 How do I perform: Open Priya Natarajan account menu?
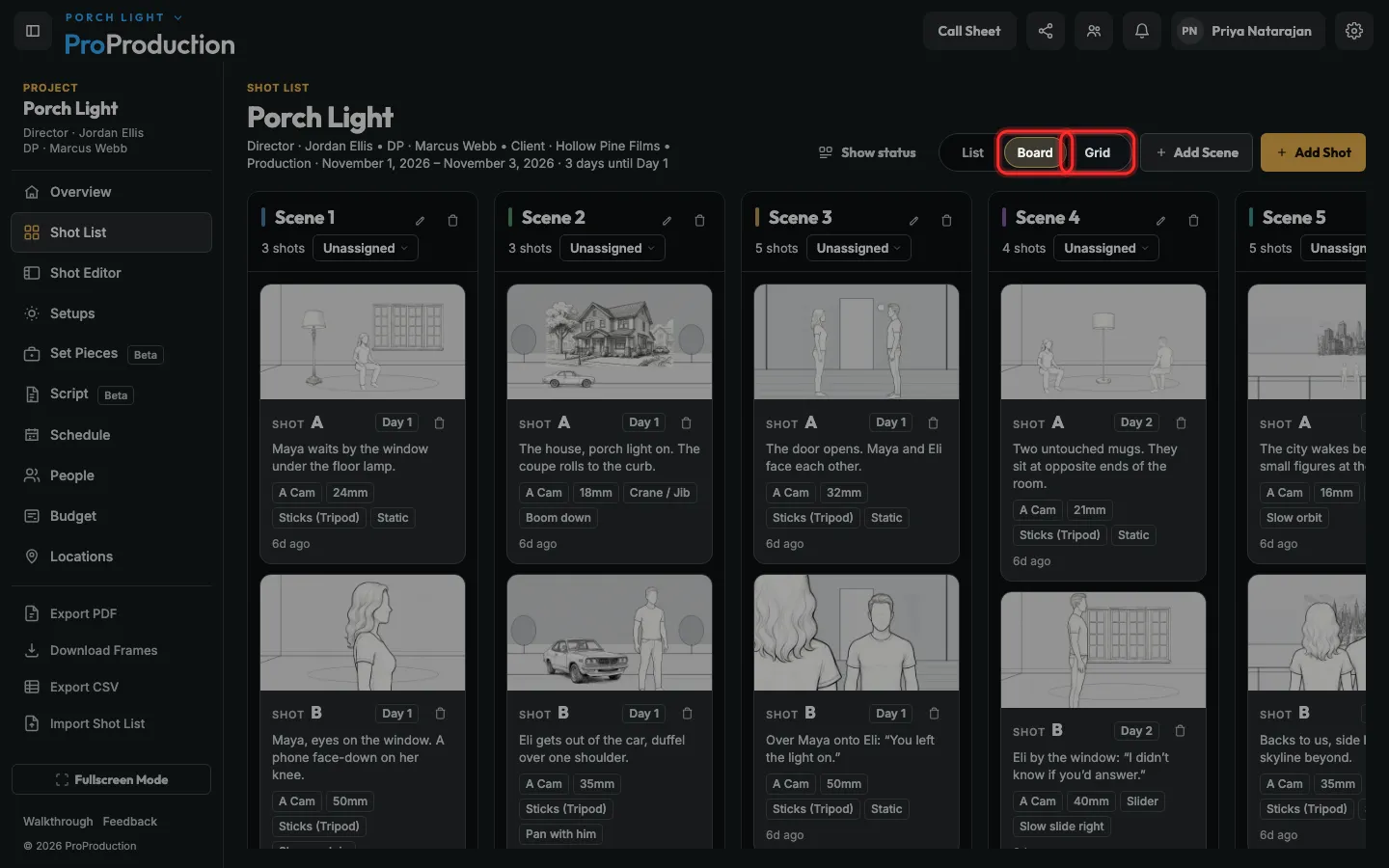(1248, 31)
